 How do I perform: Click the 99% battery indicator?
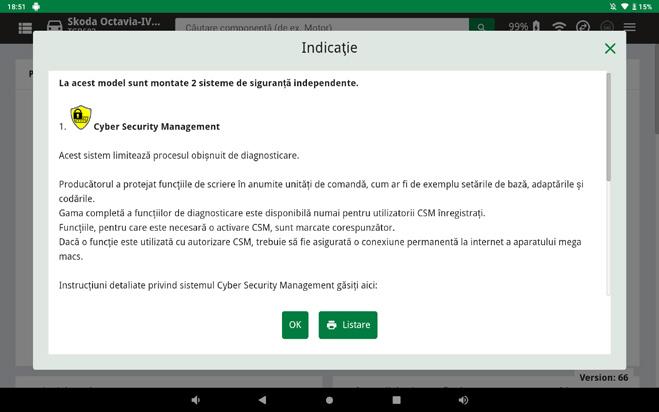pos(524,26)
